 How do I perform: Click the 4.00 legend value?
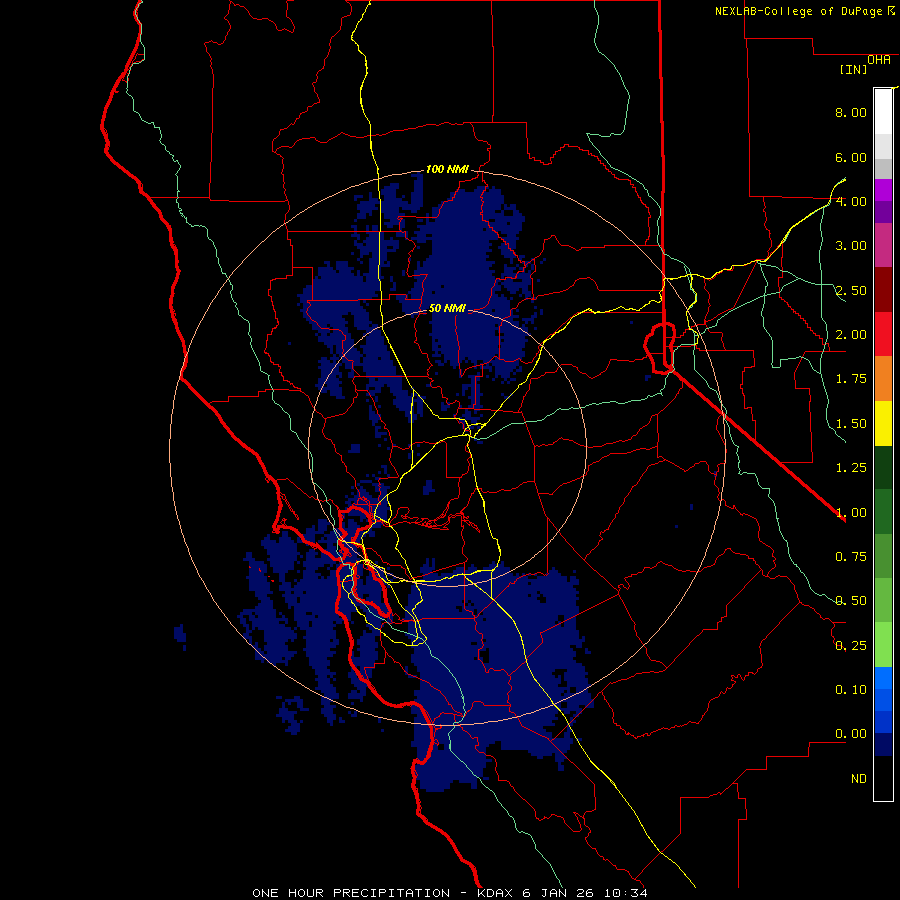[x=851, y=201]
